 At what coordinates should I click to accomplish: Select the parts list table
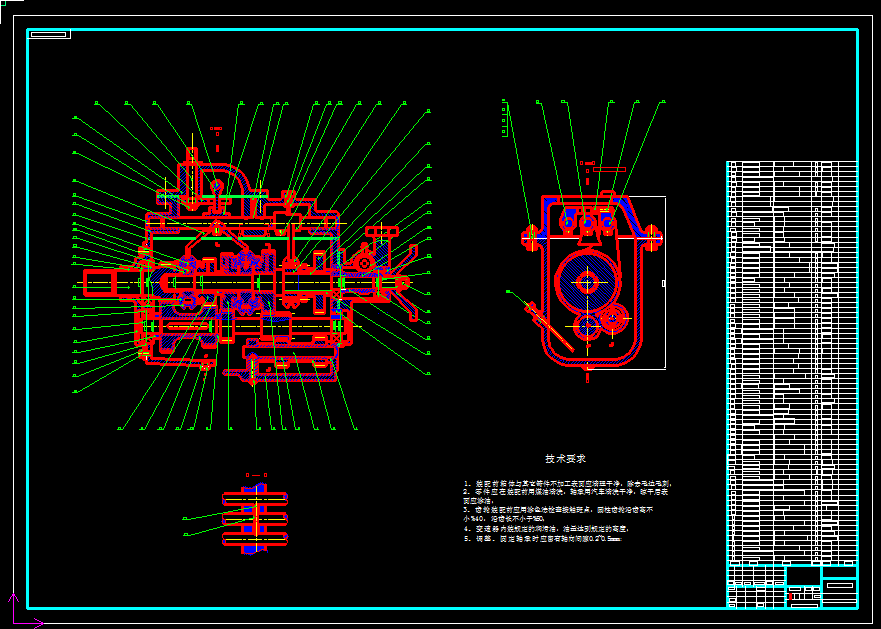coord(792,363)
